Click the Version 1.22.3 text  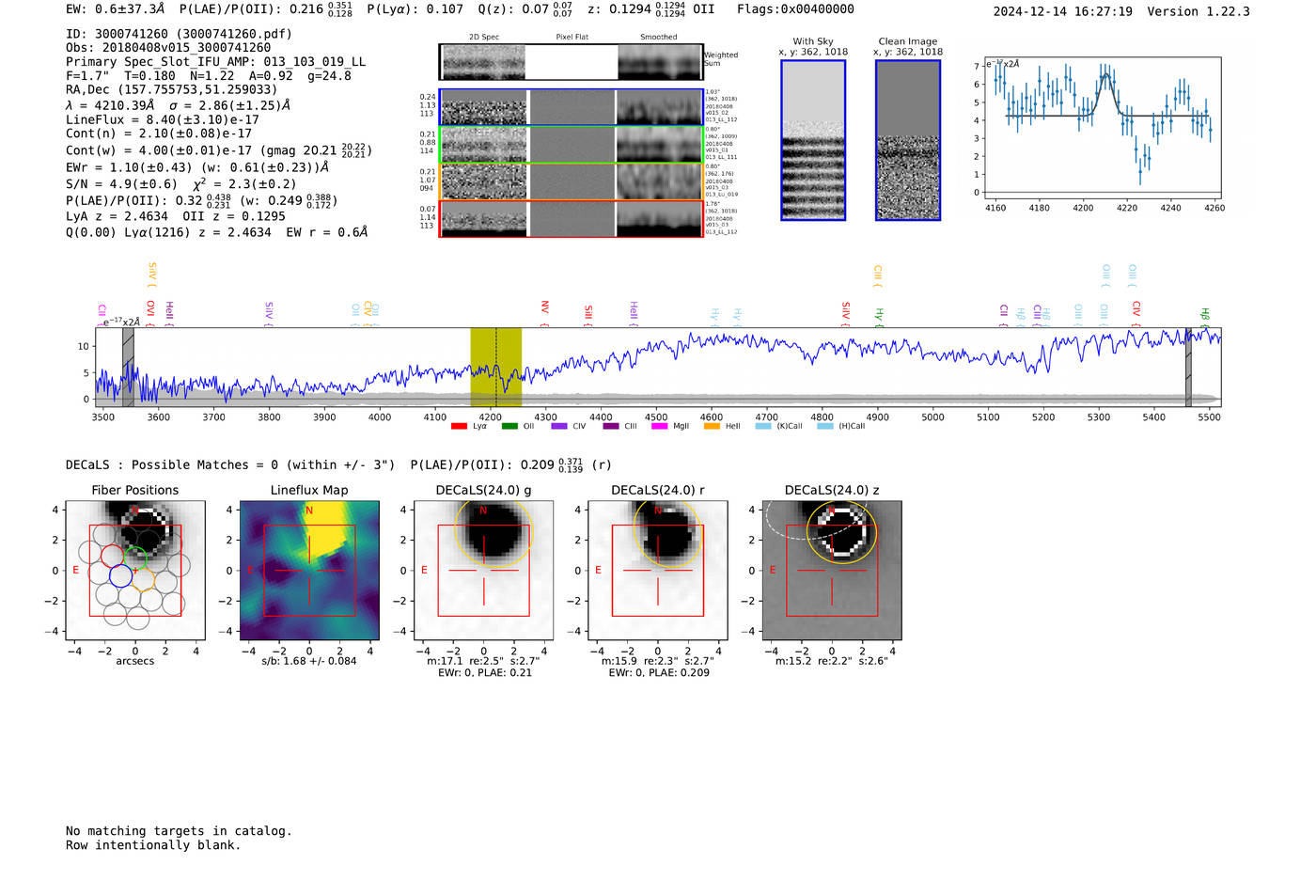(x=1198, y=11)
